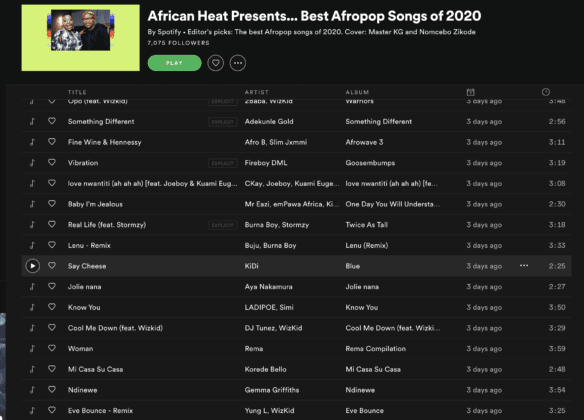Toggle the heart next to Something Different
The width and height of the screenshot is (584, 420).
coord(52,121)
